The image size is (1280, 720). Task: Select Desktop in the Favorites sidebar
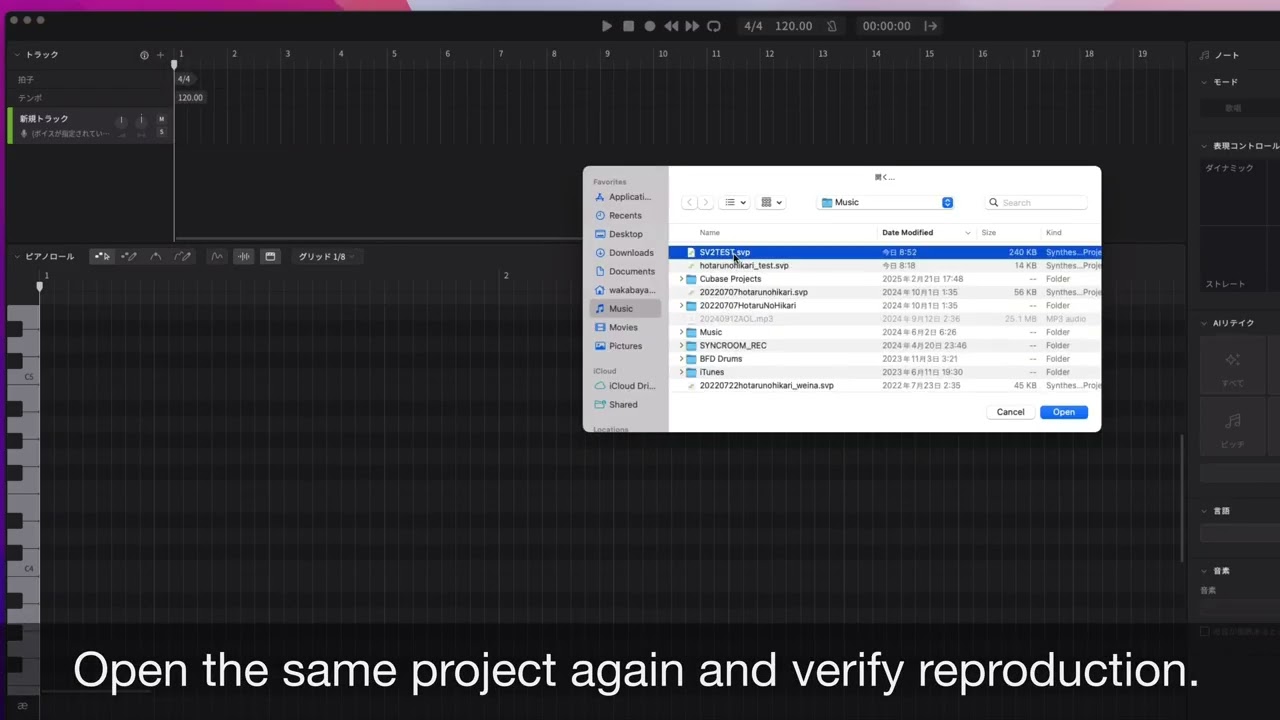pyautogui.click(x=625, y=234)
